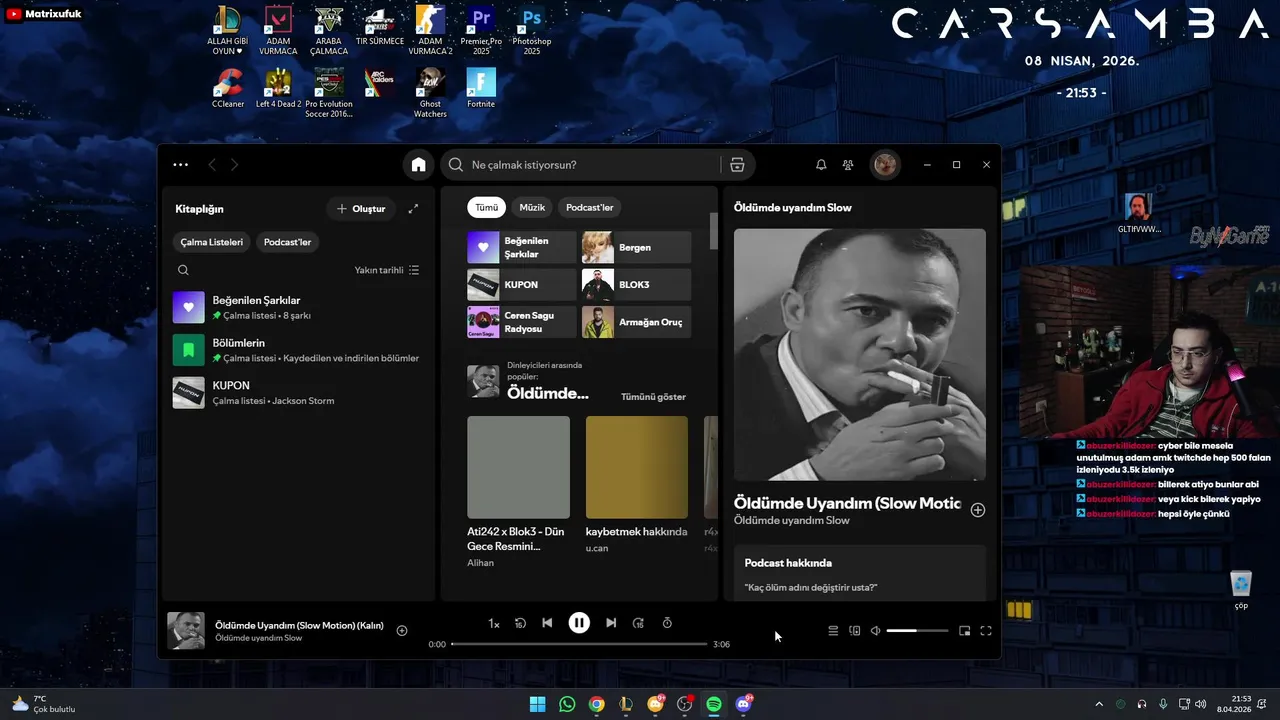This screenshot has height=720, width=1280.
Task: Go forward with right chevron arrow
Action: point(235,165)
